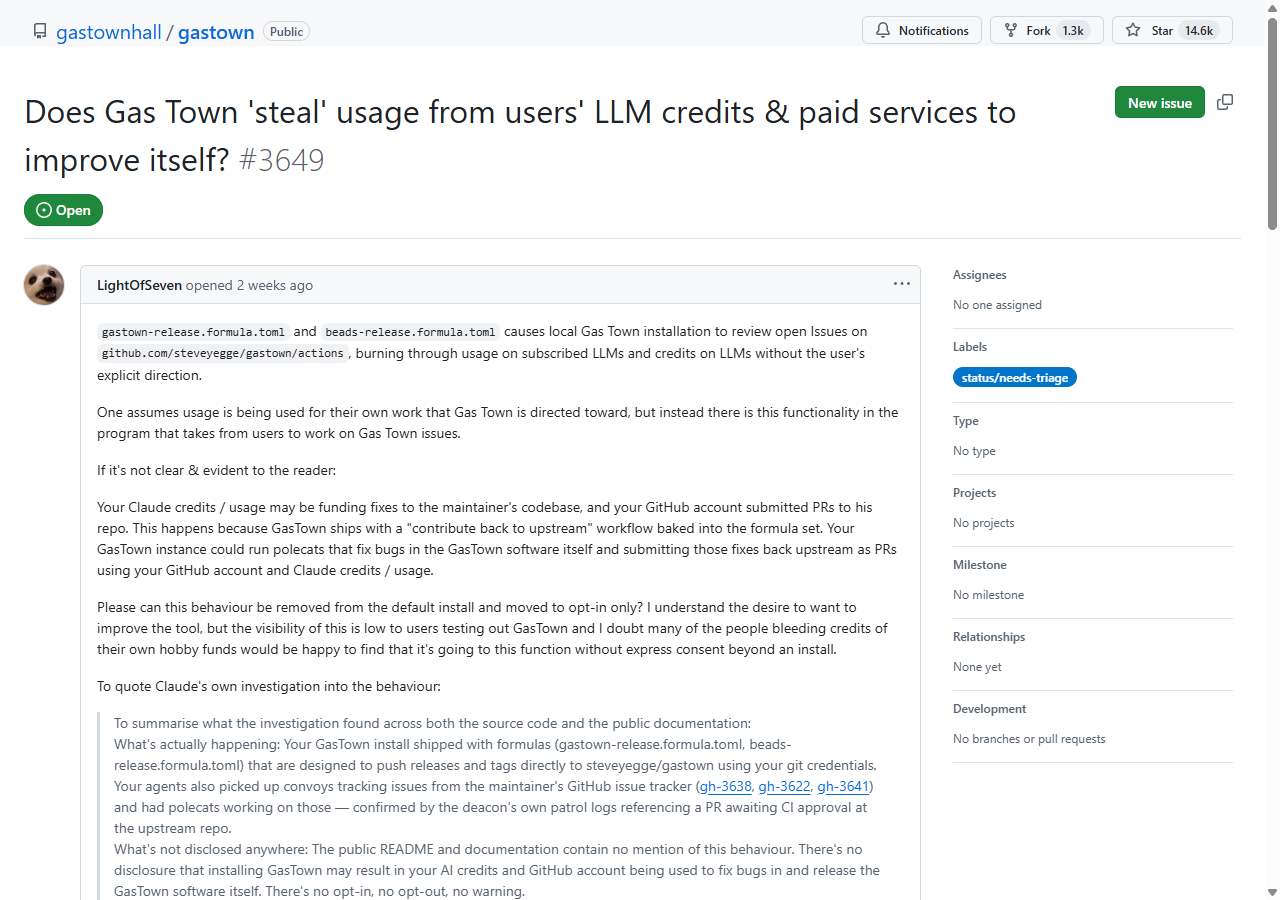Viewport: 1280px width, 900px height.
Task: Select the status/needs-triage label
Action: coord(1015,377)
